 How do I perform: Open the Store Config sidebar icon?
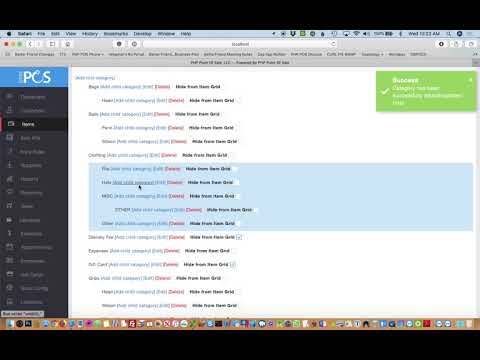(10, 288)
